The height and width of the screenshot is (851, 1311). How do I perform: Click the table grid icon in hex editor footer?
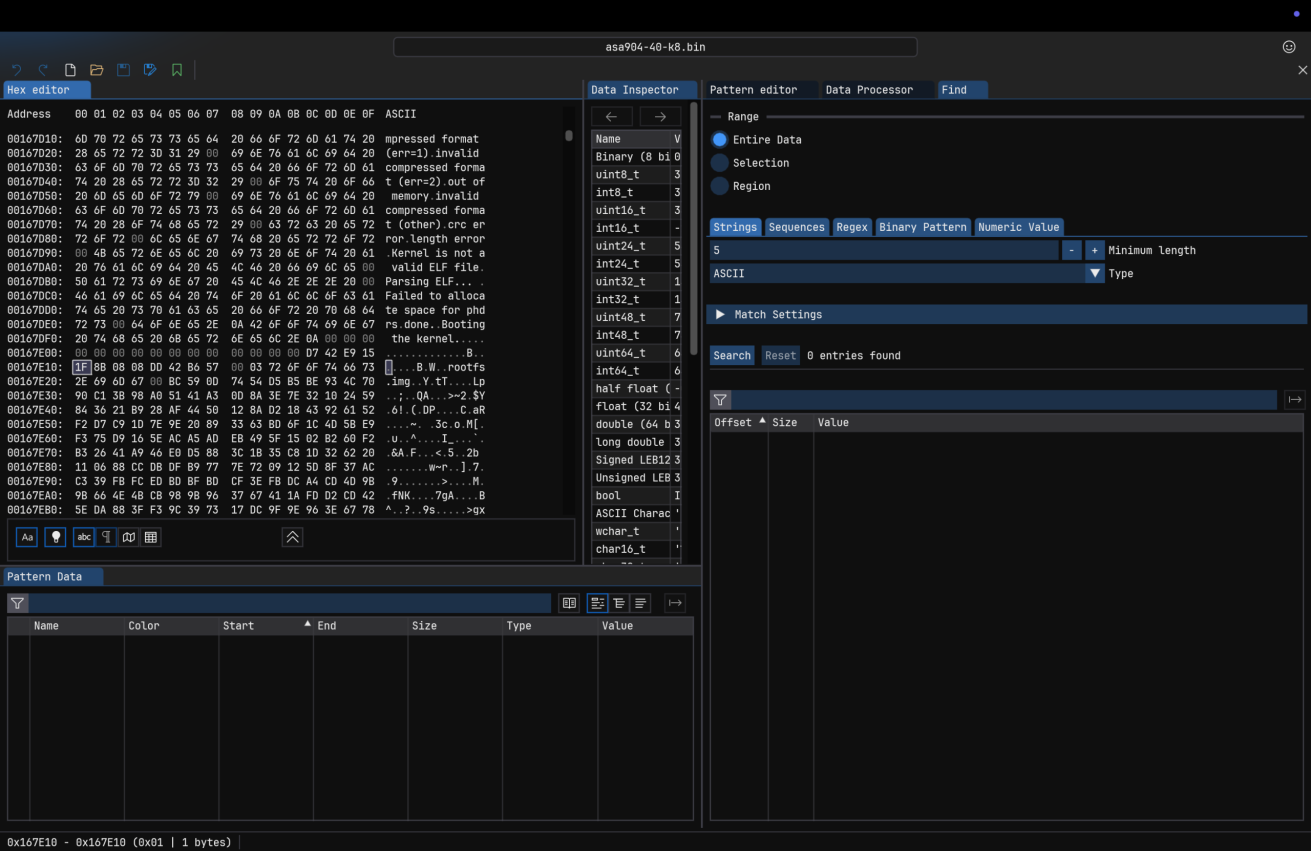(x=151, y=537)
